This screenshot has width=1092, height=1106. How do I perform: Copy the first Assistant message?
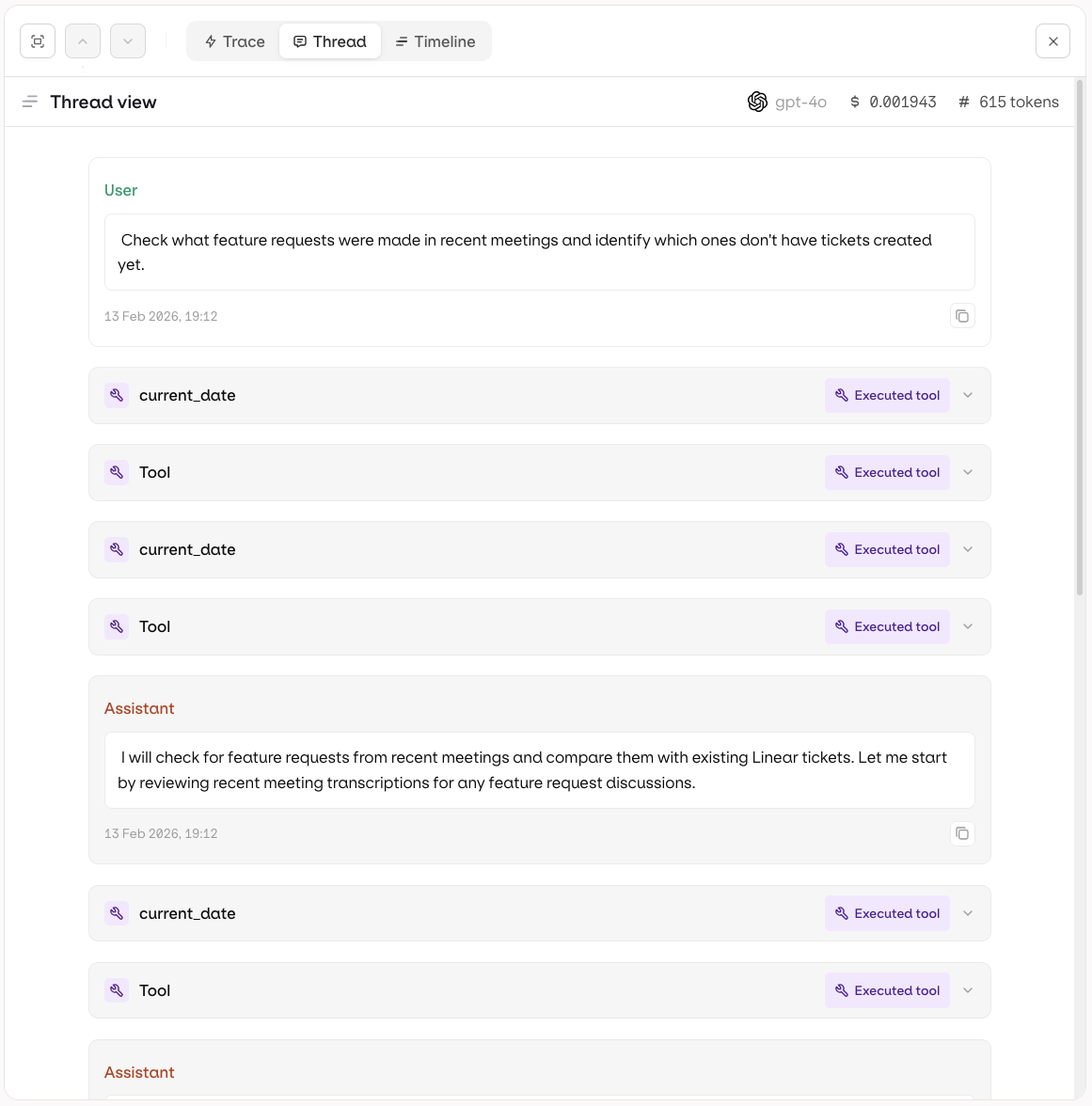(962, 833)
